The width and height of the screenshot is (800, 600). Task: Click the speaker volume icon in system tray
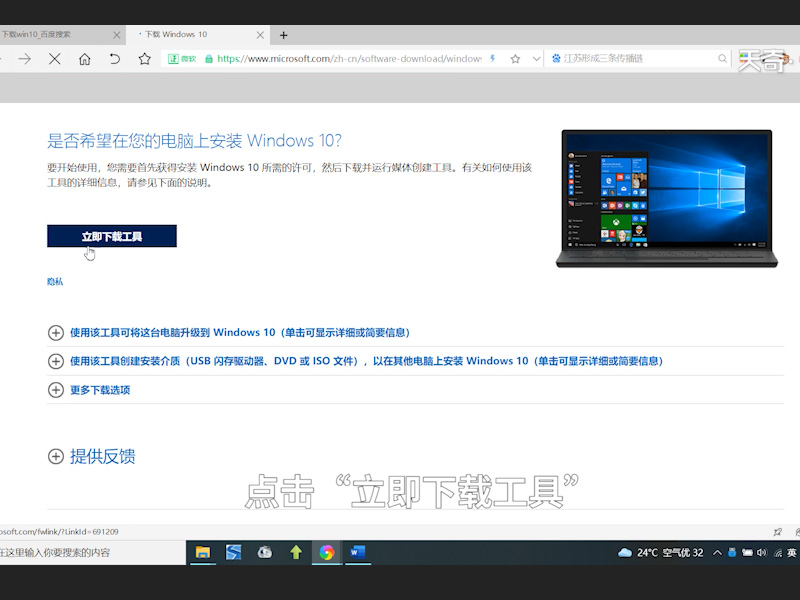760,552
